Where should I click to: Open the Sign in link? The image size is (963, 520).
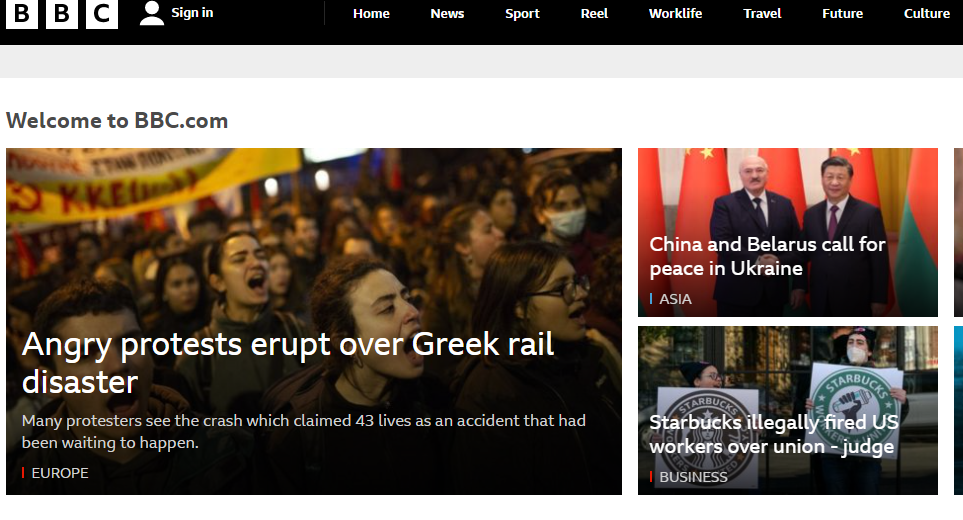pos(192,13)
